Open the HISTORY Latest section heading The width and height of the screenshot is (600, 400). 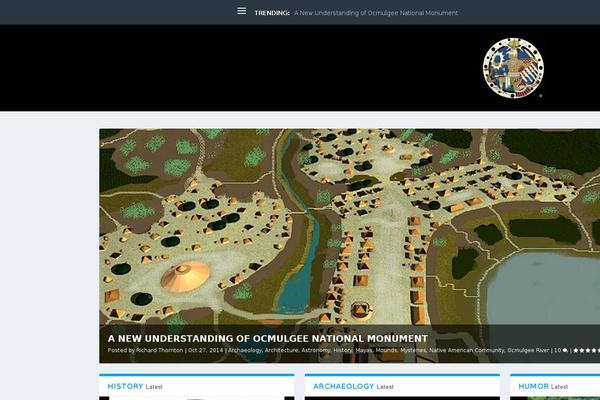pos(135,386)
